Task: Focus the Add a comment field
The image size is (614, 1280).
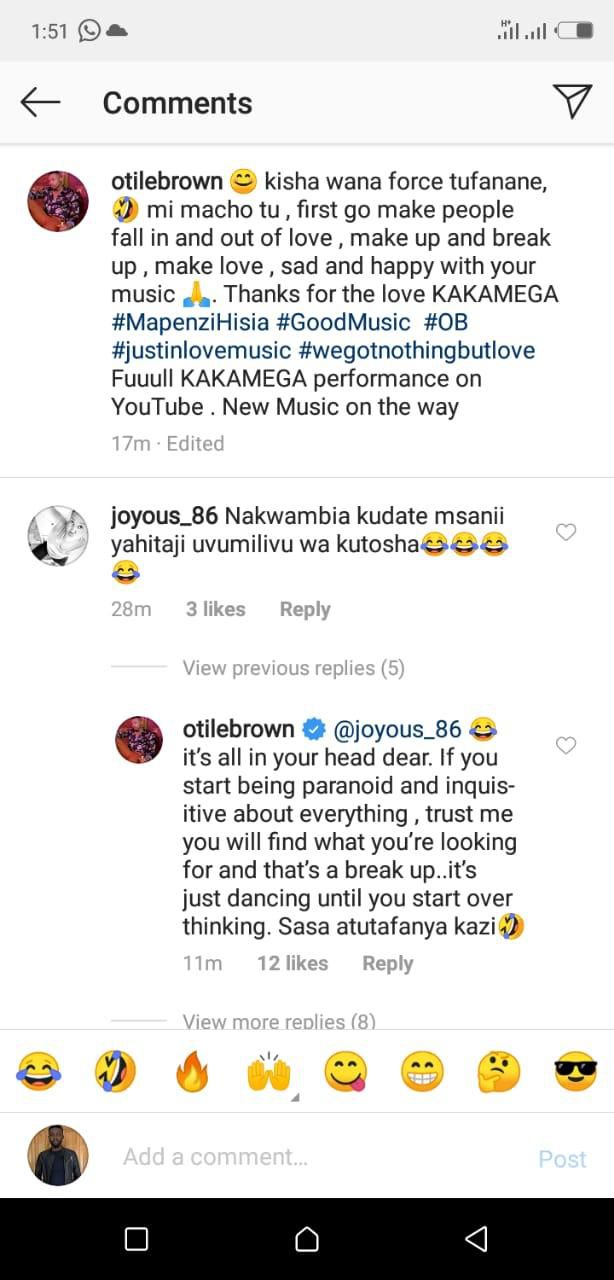Action: [x=300, y=1156]
